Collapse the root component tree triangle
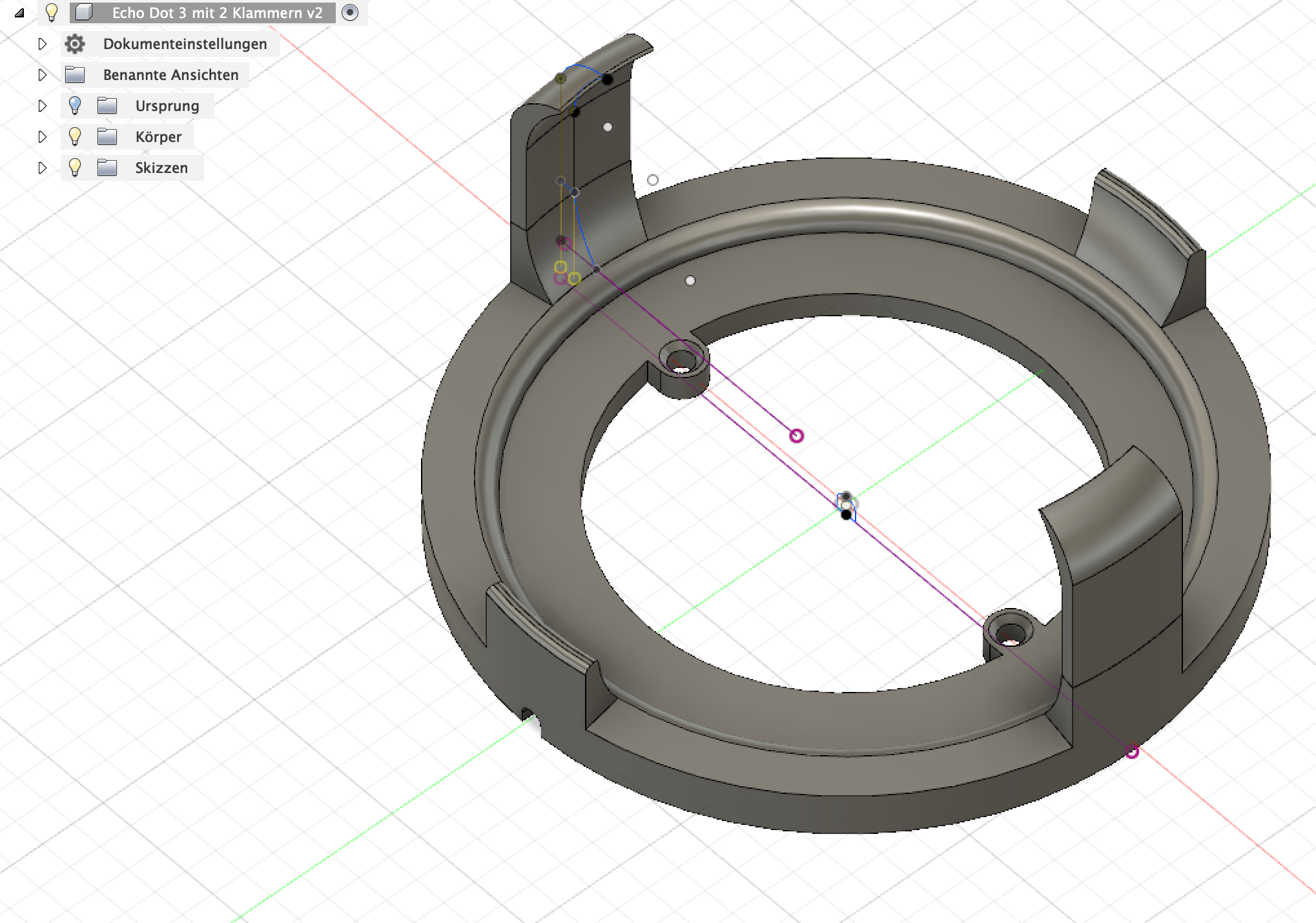Screen dimensions: 1316x923 (19, 13)
